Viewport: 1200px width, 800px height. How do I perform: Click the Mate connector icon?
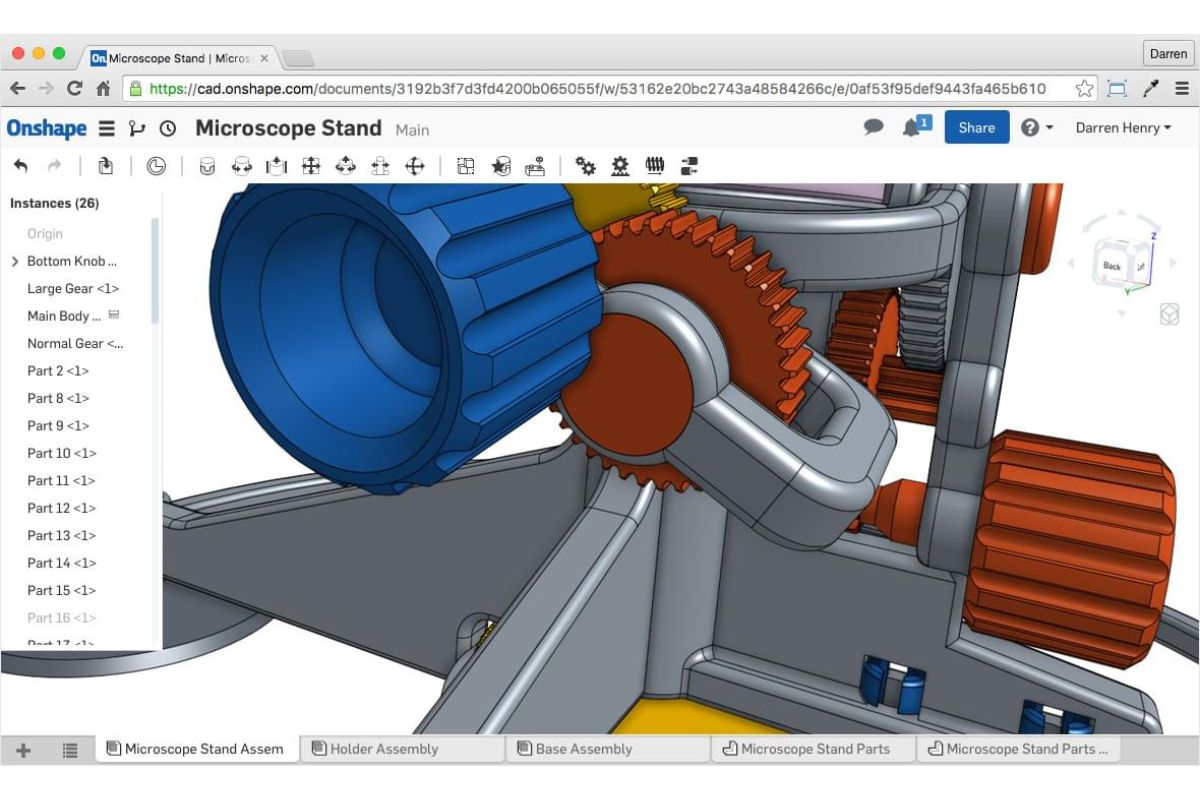coord(536,166)
